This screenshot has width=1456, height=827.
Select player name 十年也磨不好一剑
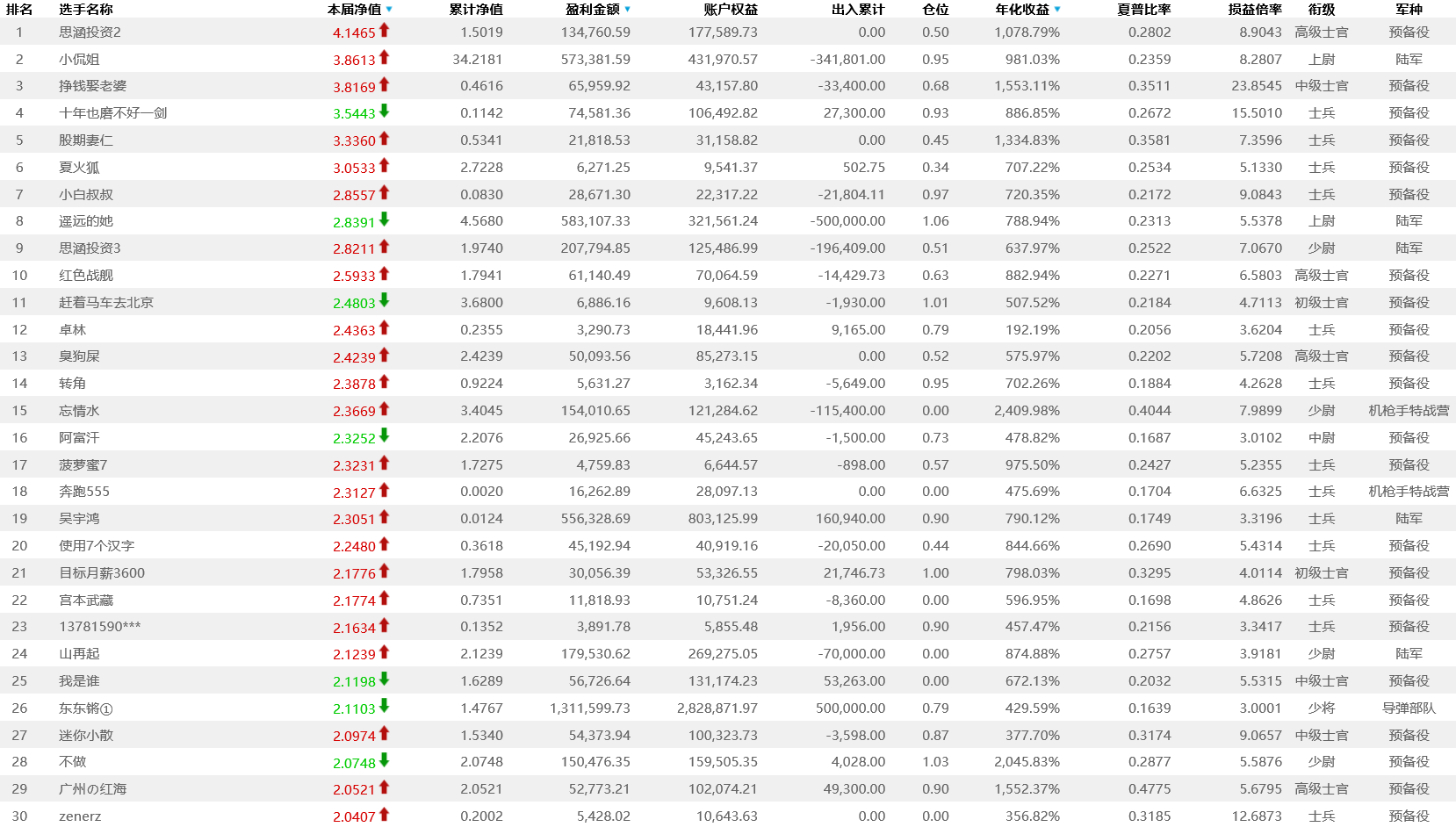tap(112, 112)
